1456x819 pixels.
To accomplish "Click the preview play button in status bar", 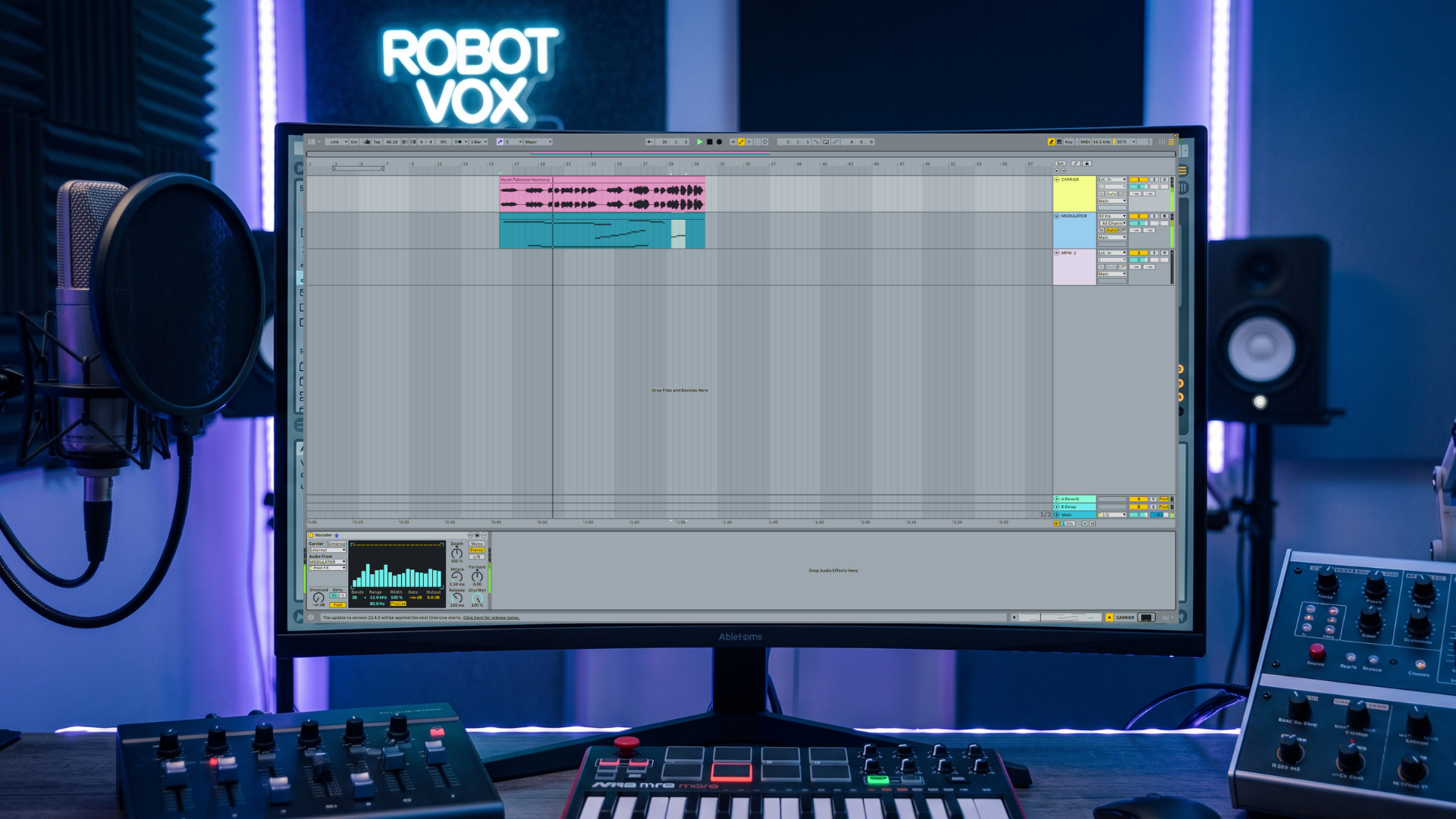I will 1014,617.
